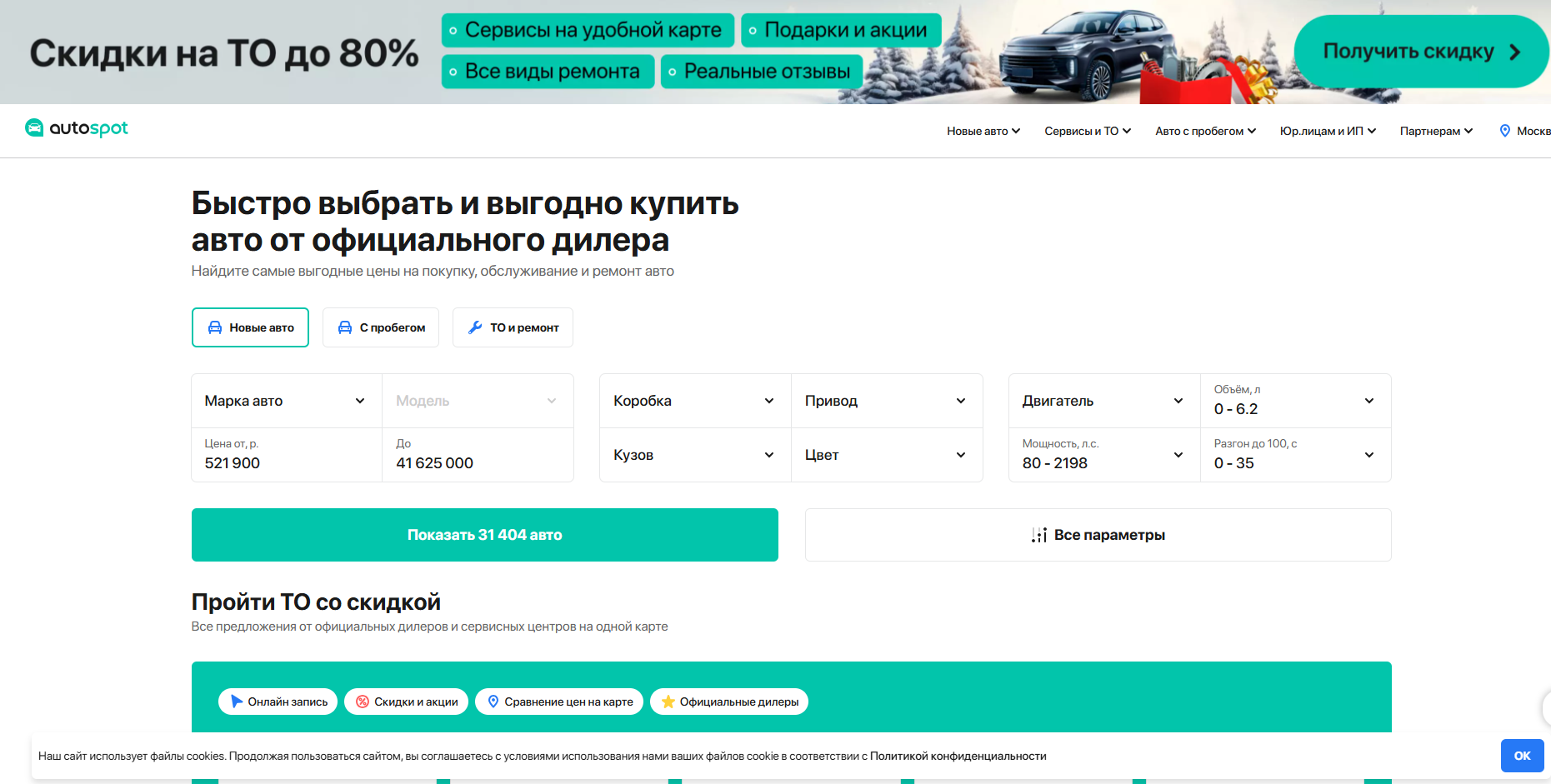The width and height of the screenshot is (1551, 784).
Task: Click the cursor icon on Онлайн запись chip
Action: [237, 702]
